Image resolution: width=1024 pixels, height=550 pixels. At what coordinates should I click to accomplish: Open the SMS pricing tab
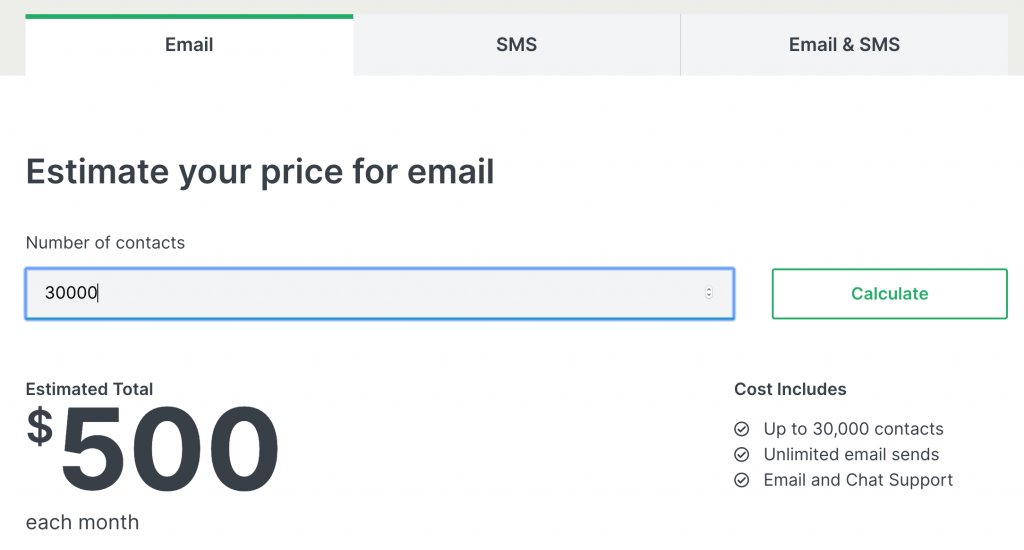[x=516, y=45]
